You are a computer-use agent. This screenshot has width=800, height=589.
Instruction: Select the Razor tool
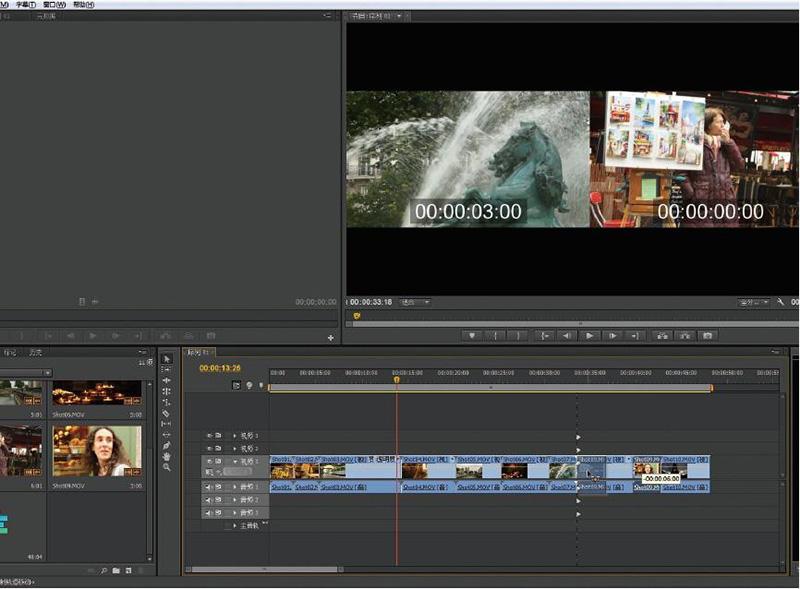point(167,413)
